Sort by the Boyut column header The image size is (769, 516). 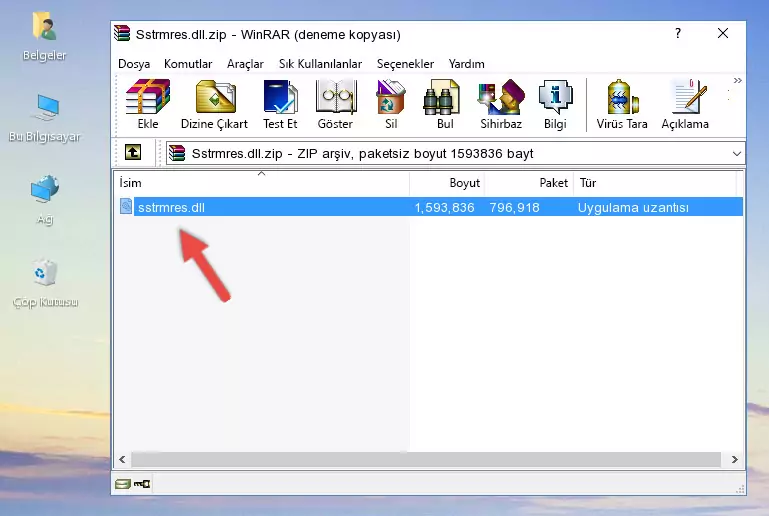[x=447, y=183]
